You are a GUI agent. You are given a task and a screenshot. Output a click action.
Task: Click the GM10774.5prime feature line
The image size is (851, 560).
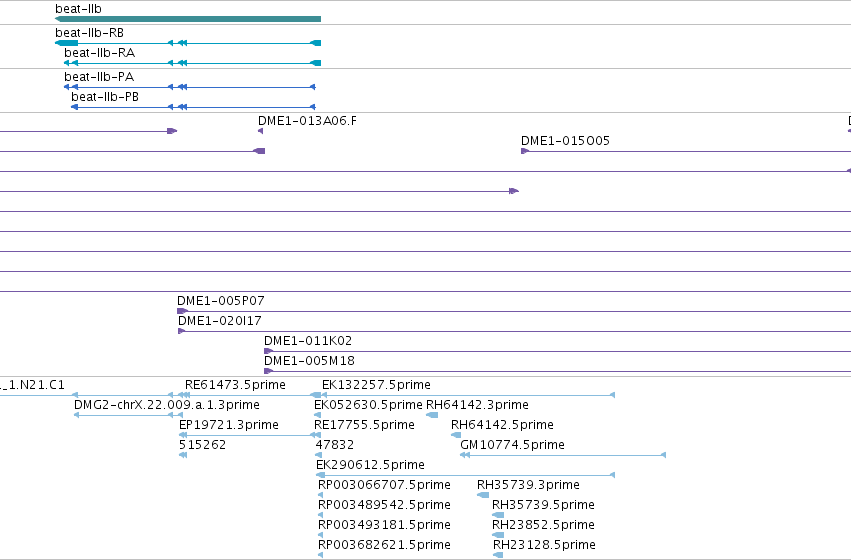coord(563,455)
